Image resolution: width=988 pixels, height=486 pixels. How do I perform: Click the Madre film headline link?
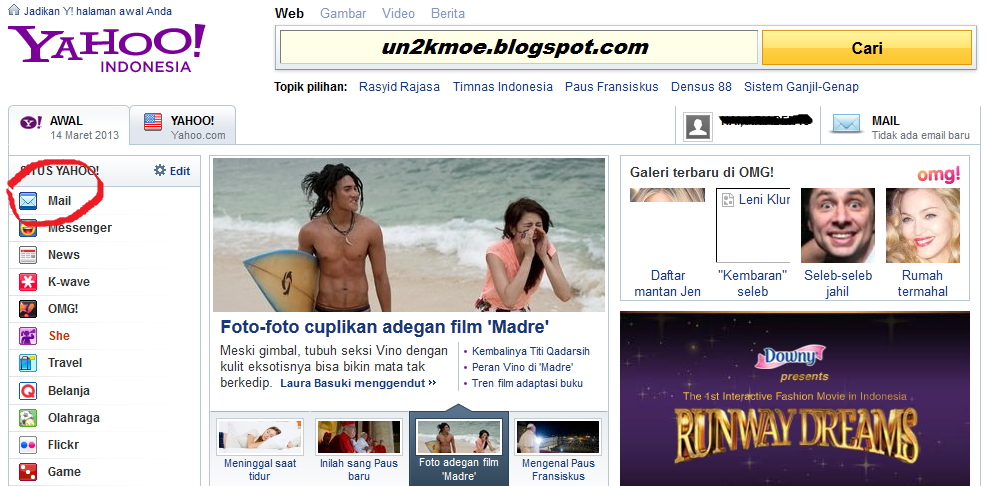point(385,327)
